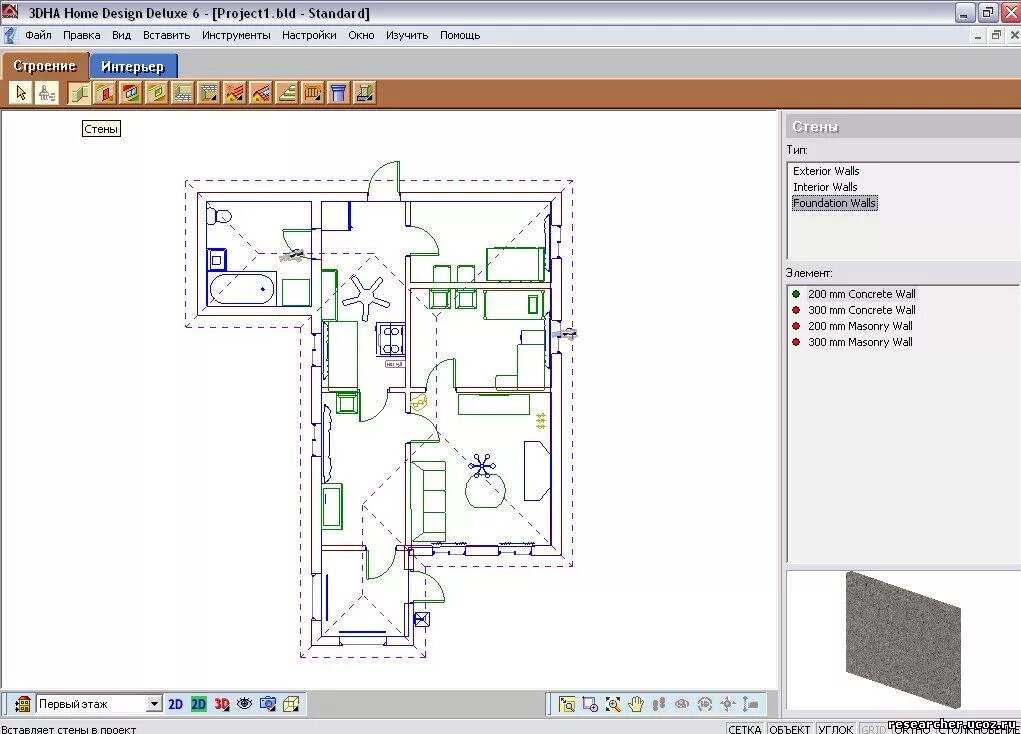
Task: Click the electrical plug tool icon
Action: pyautogui.click(x=46, y=93)
